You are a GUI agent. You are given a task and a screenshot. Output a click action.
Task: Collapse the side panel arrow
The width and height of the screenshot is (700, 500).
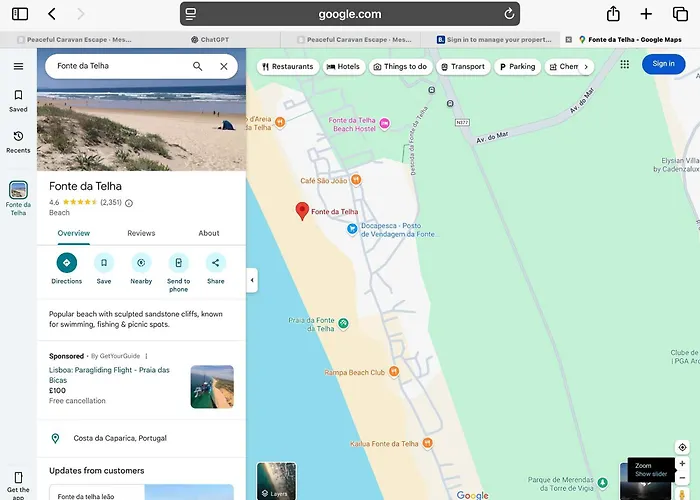coord(252,282)
